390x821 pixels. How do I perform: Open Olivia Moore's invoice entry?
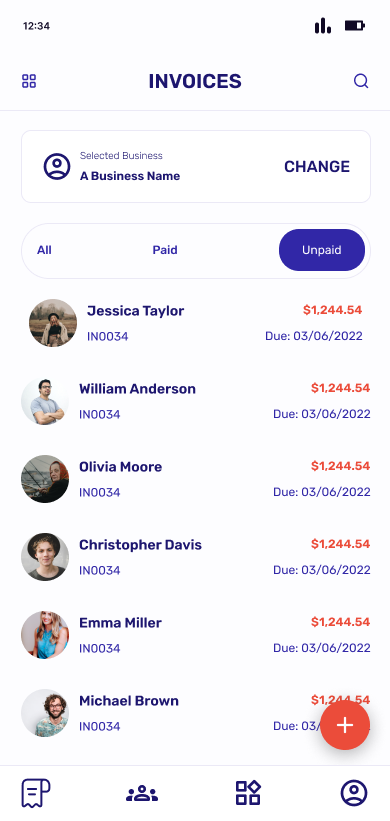(x=195, y=479)
